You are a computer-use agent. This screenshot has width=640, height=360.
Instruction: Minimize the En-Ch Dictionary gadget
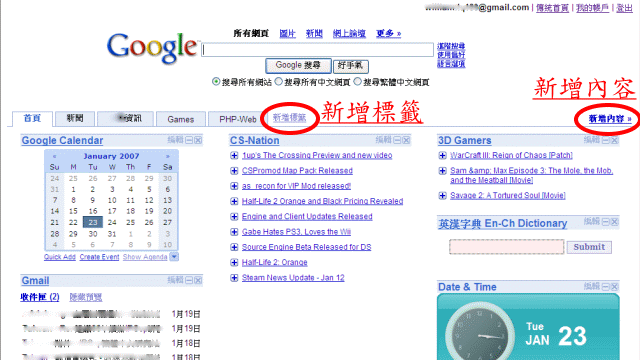pos(606,222)
